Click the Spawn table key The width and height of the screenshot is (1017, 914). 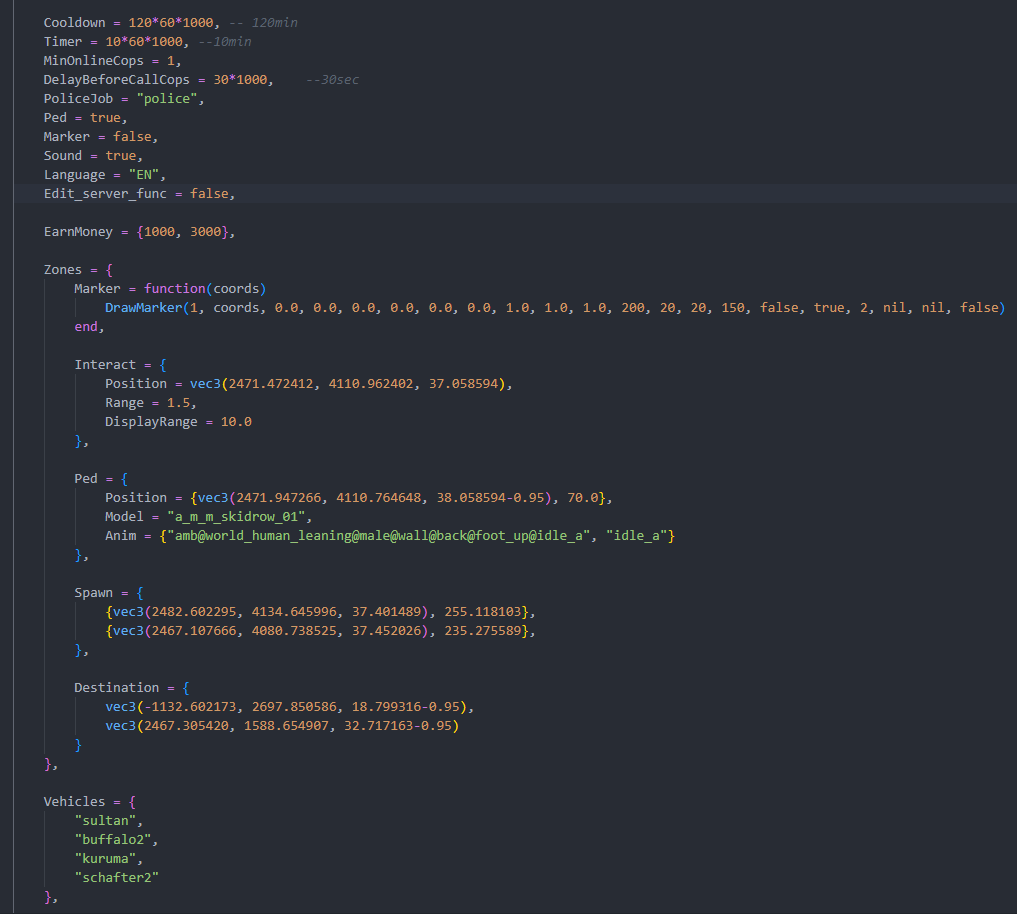pyautogui.click(x=94, y=592)
